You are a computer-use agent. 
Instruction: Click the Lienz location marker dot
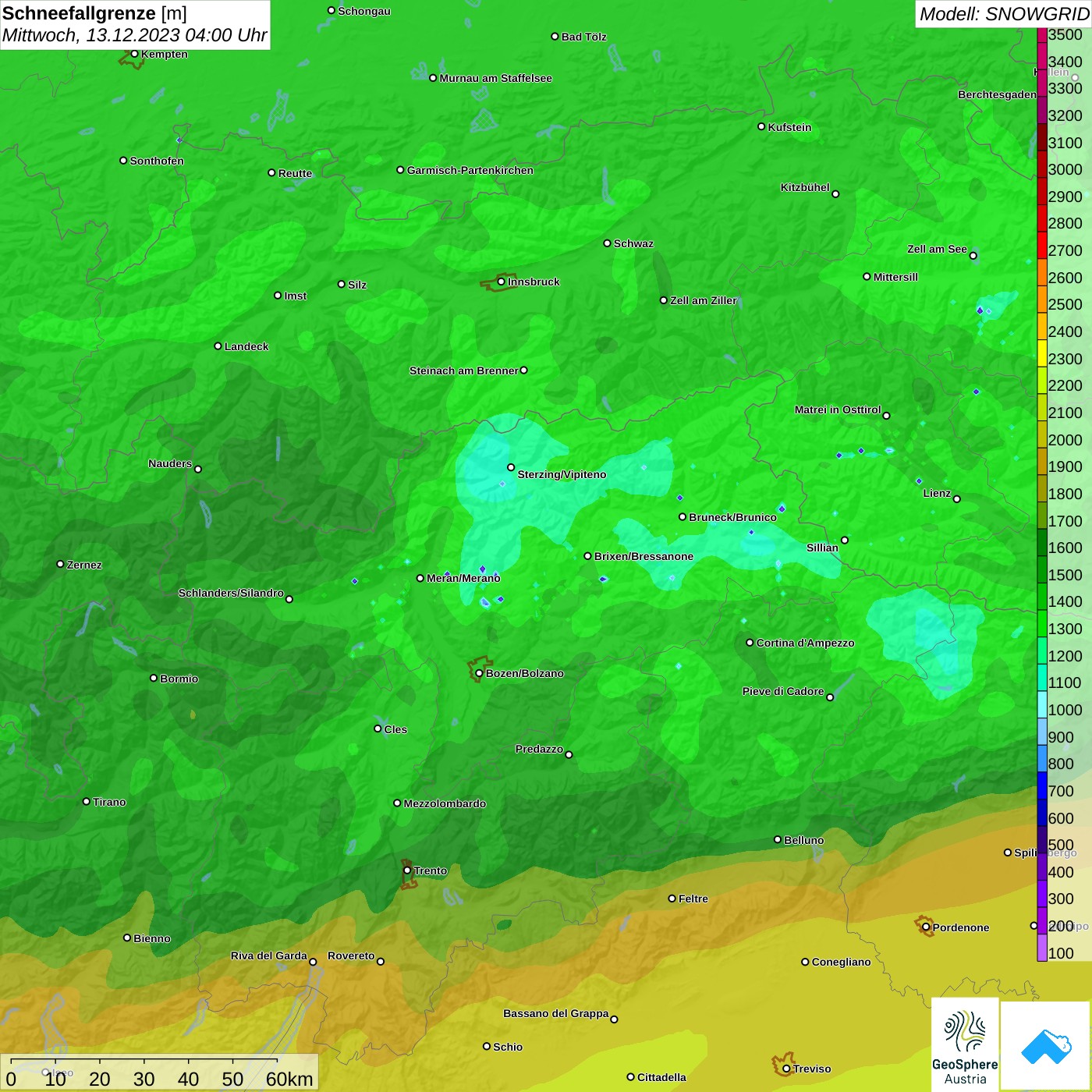coord(957,499)
